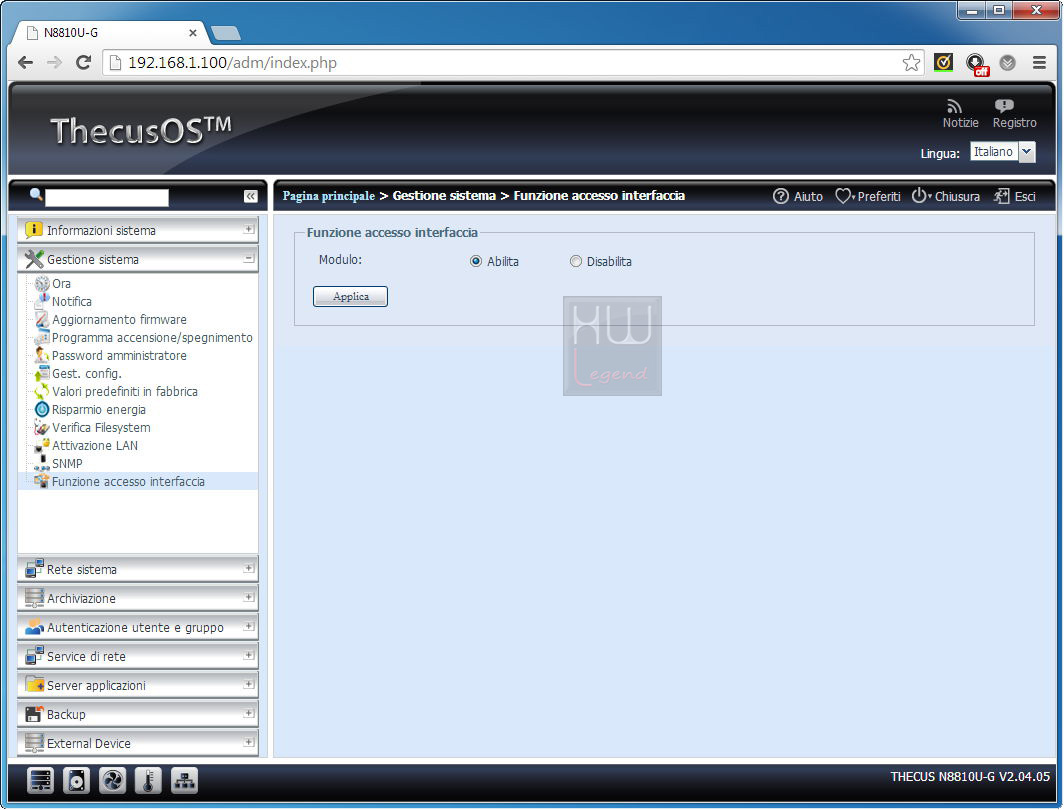The width and height of the screenshot is (1064, 810).
Task: Click the extension icon with red off badge
Action: (977, 64)
